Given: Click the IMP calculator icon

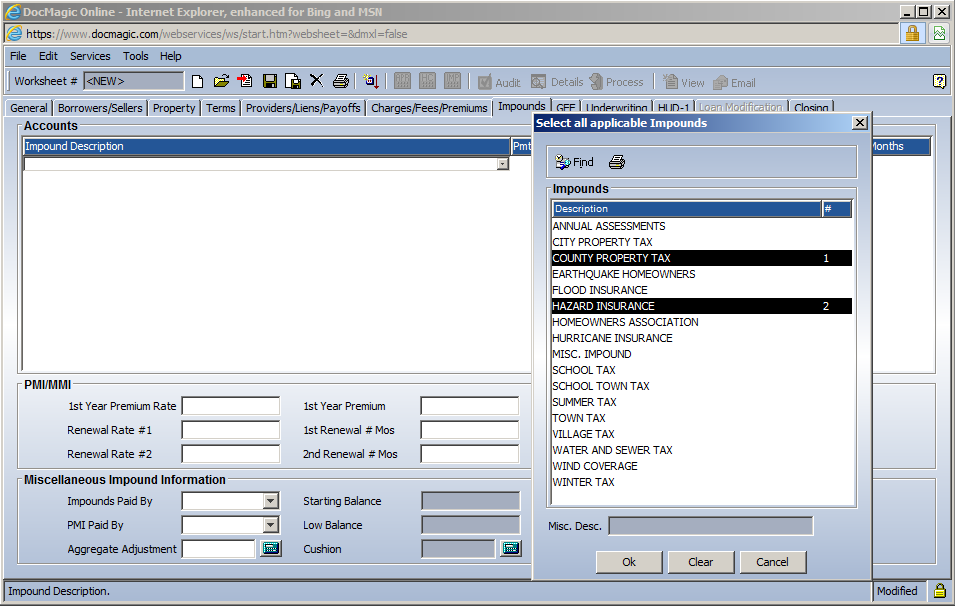Looking at the screenshot, I should click(453, 81).
